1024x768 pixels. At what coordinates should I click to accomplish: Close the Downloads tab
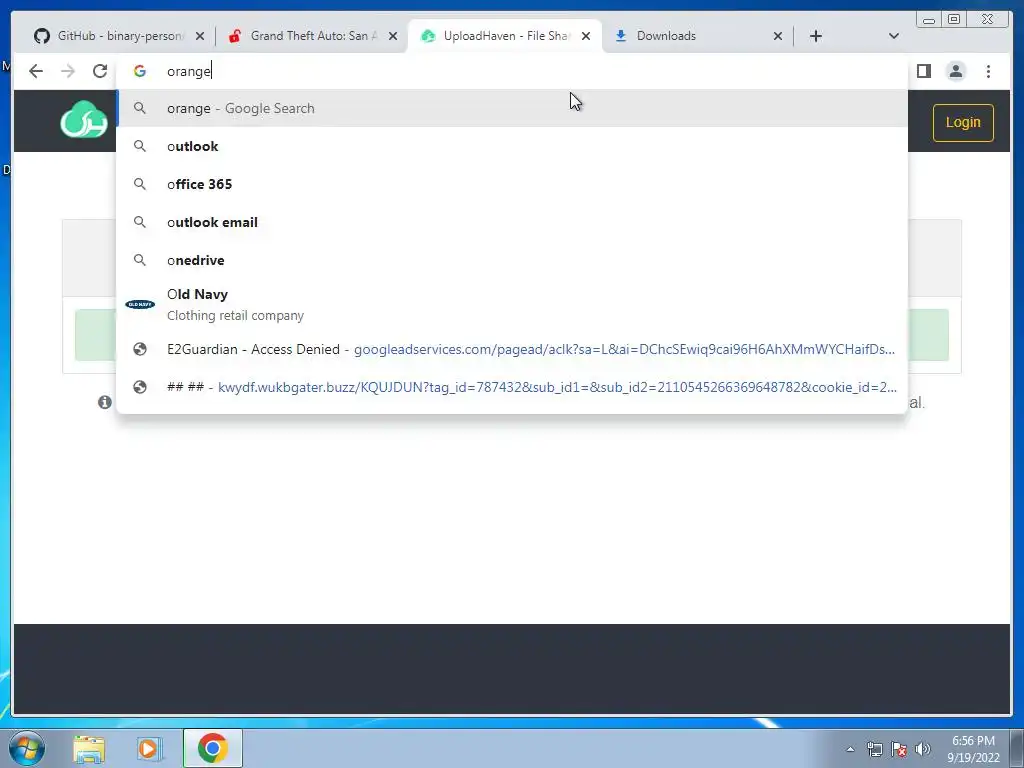click(778, 36)
